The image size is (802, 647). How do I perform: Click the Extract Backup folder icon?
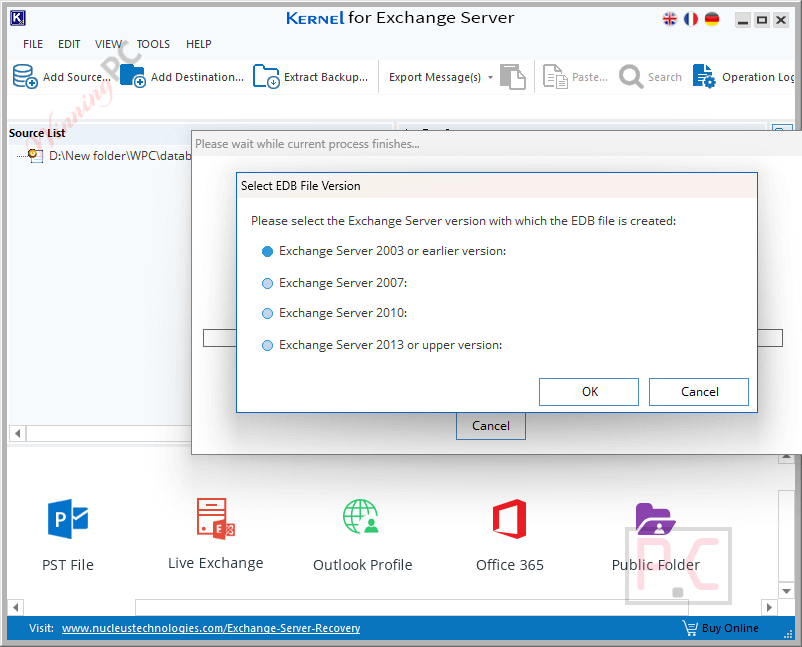click(266, 76)
